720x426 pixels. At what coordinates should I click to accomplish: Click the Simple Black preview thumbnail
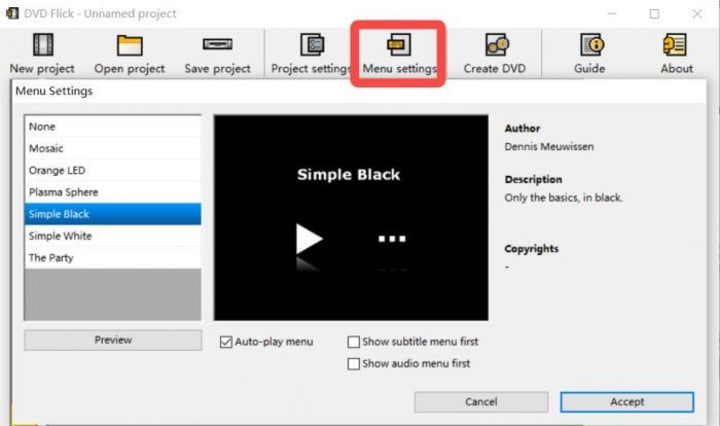pos(351,218)
